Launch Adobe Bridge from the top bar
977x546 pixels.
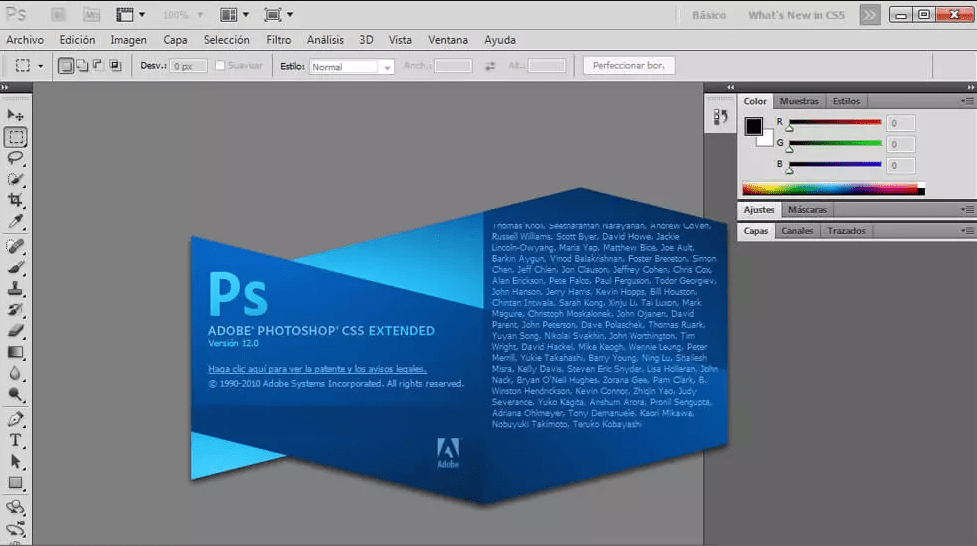[x=59, y=14]
